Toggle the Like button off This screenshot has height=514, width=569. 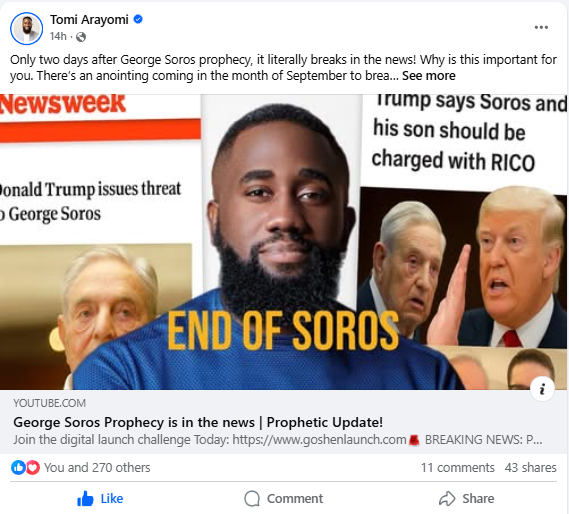[100, 498]
